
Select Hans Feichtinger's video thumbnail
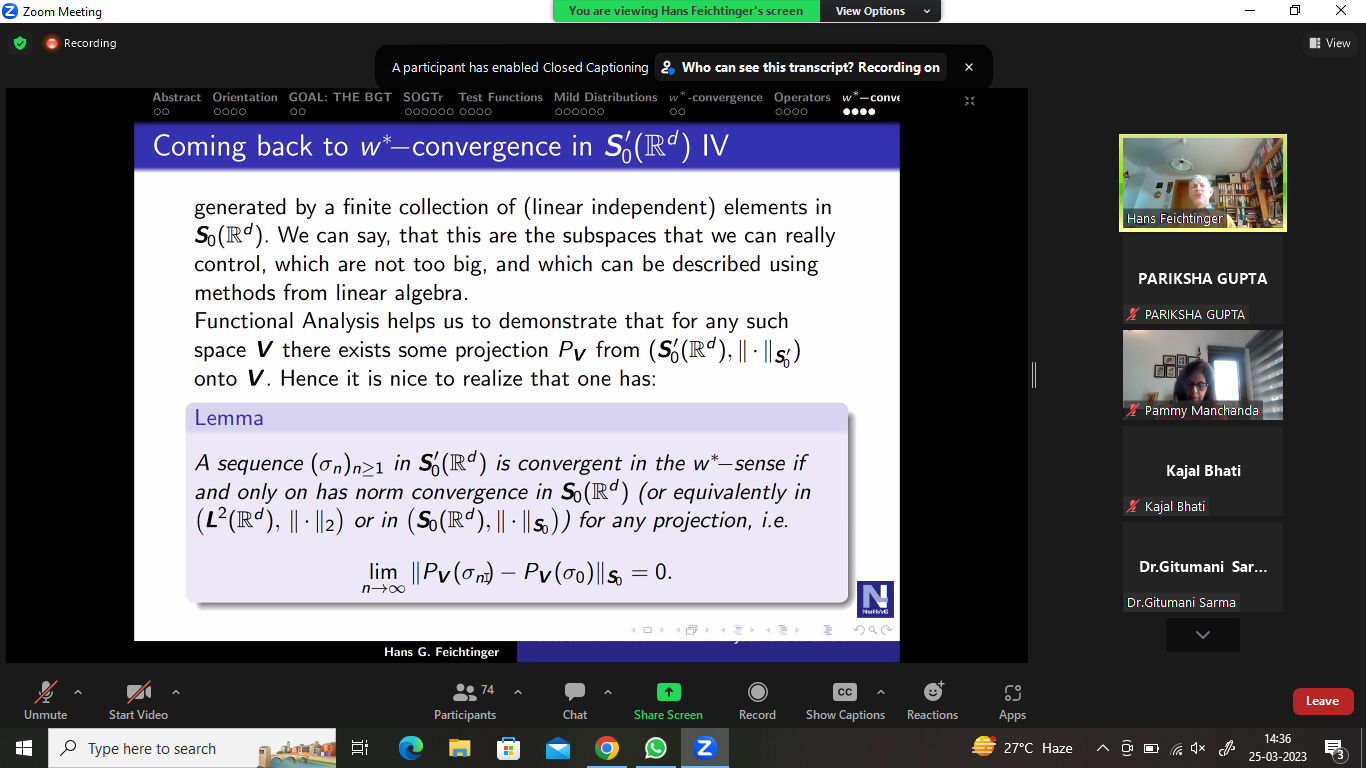coord(1202,182)
